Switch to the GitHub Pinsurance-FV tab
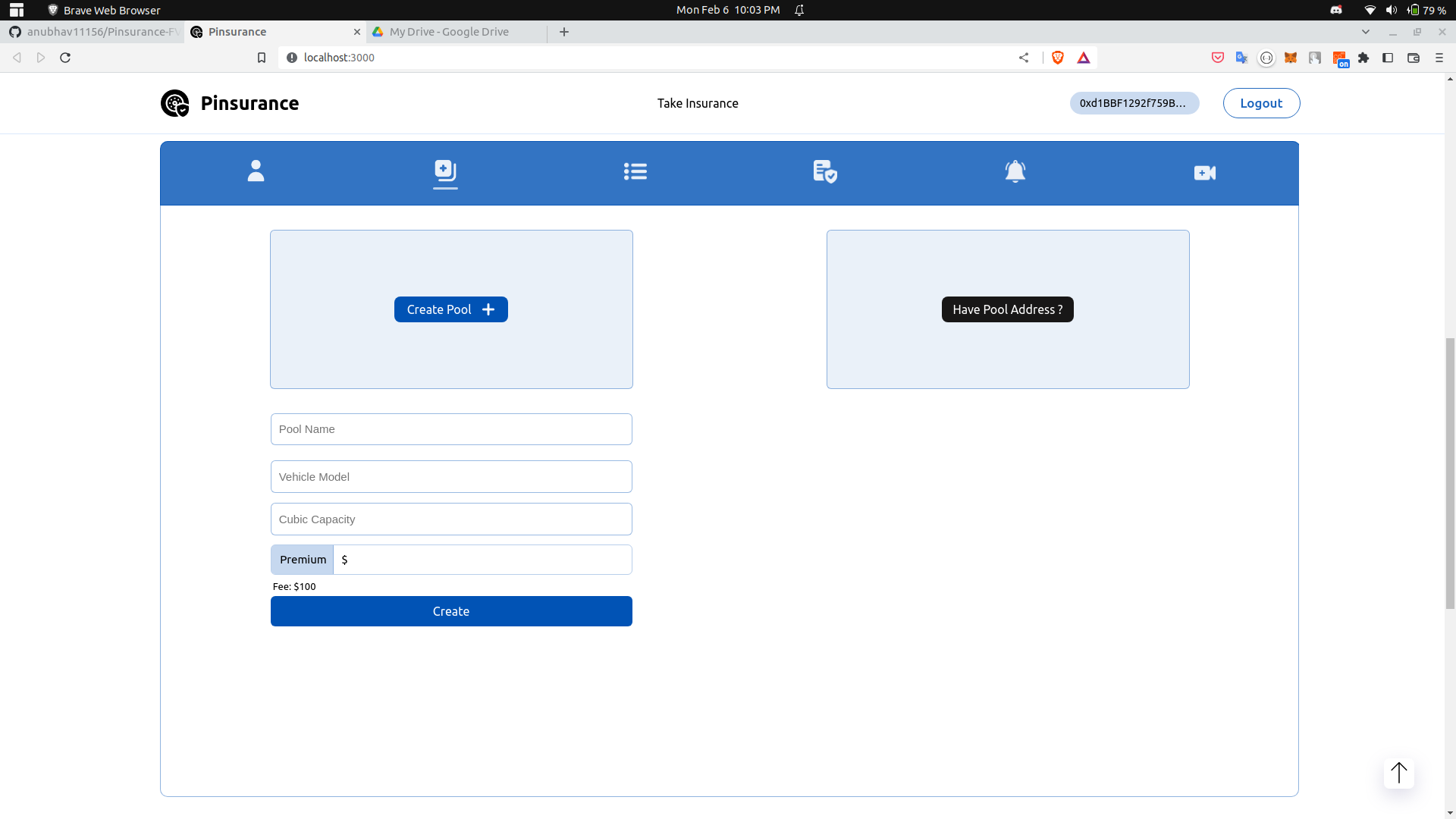 (93, 32)
